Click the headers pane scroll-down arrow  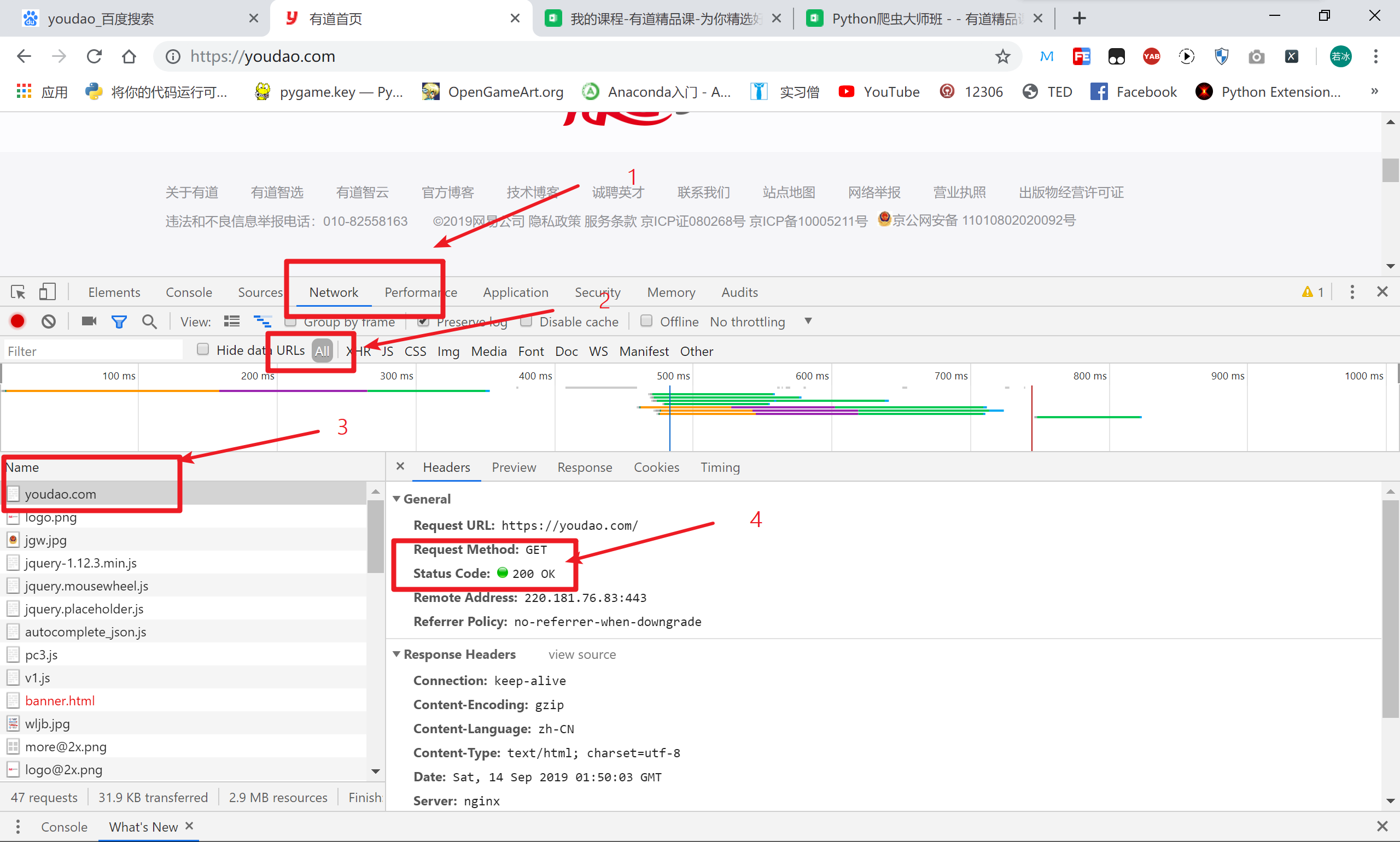[x=1390, y=800]
